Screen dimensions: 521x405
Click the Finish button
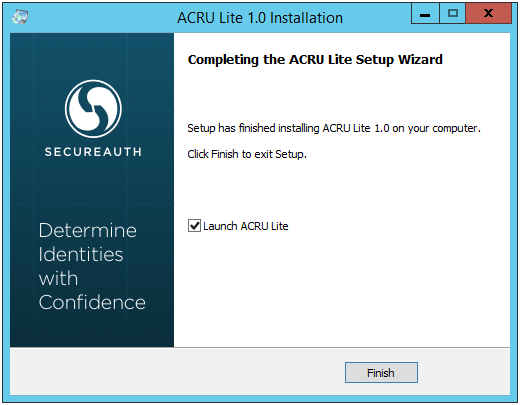pos(381,372)
